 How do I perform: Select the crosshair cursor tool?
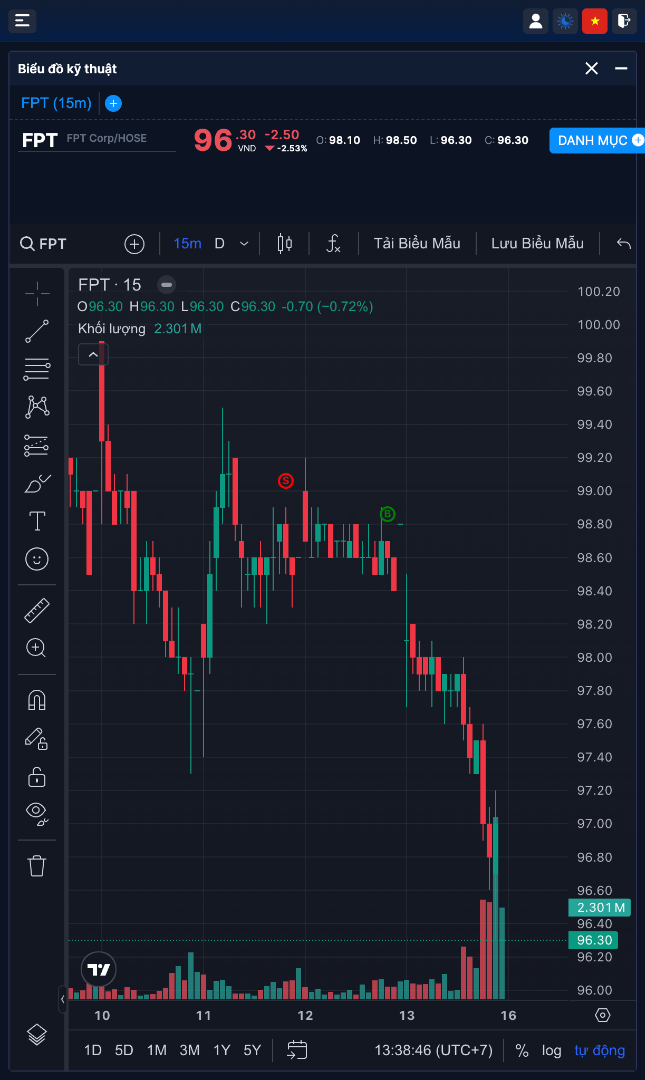[37, 293]
